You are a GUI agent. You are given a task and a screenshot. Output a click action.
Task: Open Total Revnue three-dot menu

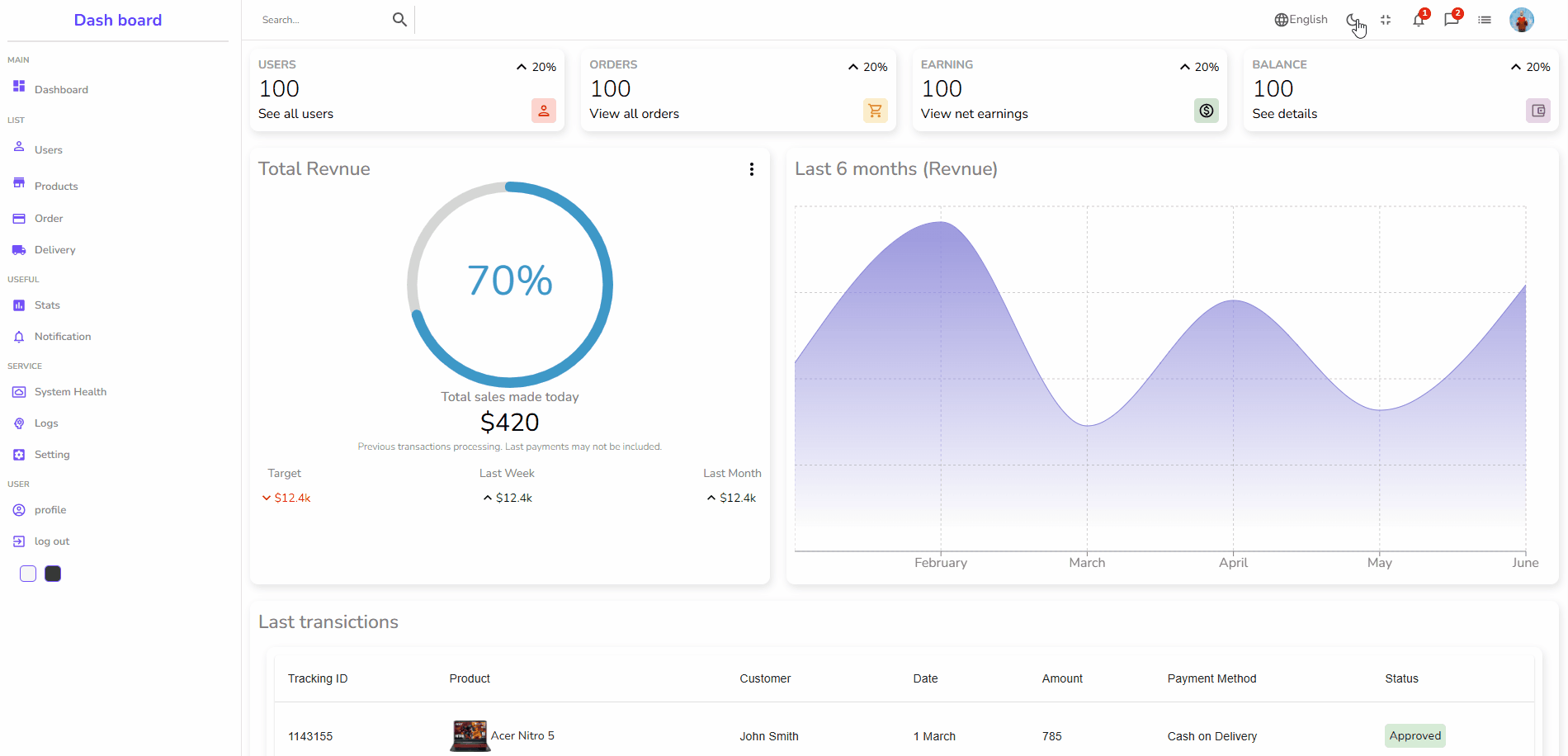[x=752, y=169]
